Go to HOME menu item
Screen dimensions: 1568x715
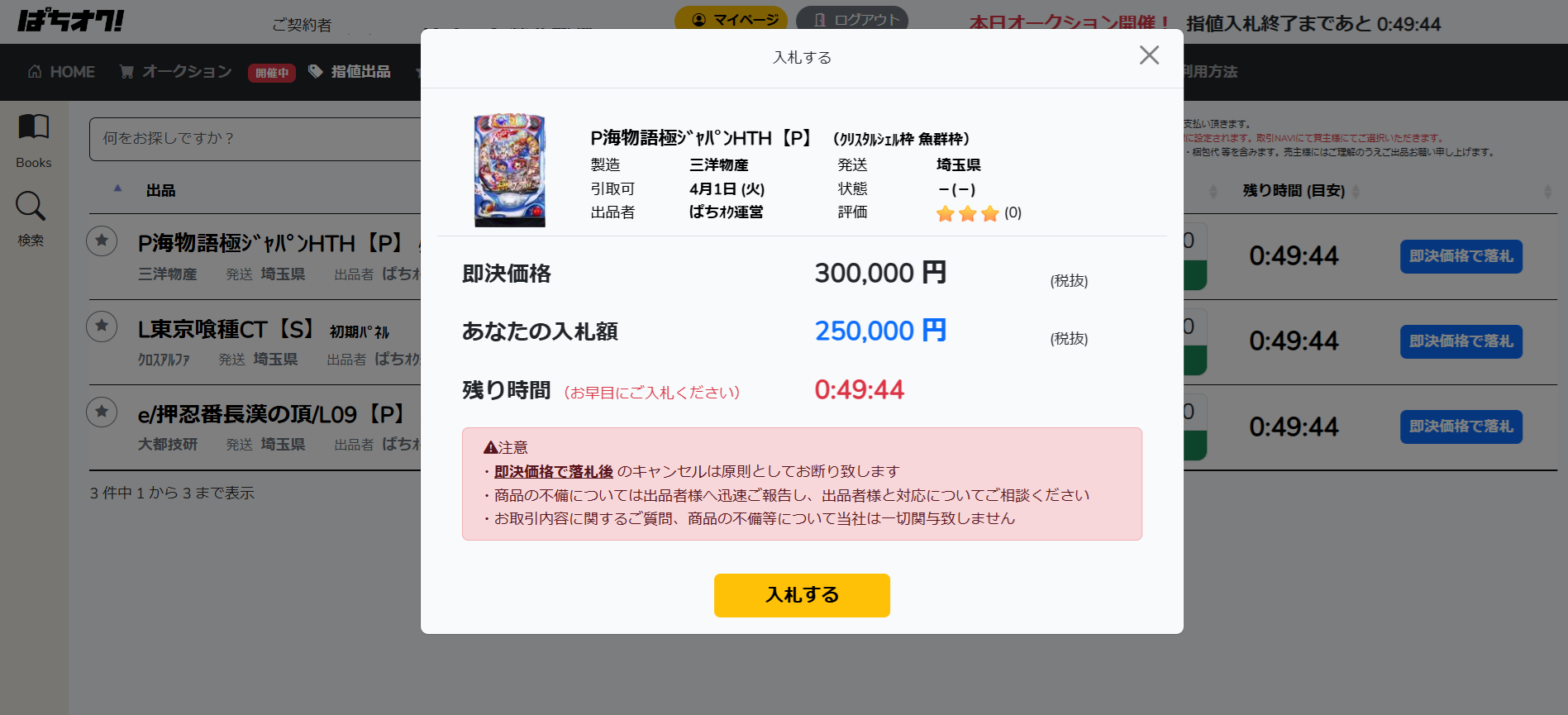[x=61, y=72]
